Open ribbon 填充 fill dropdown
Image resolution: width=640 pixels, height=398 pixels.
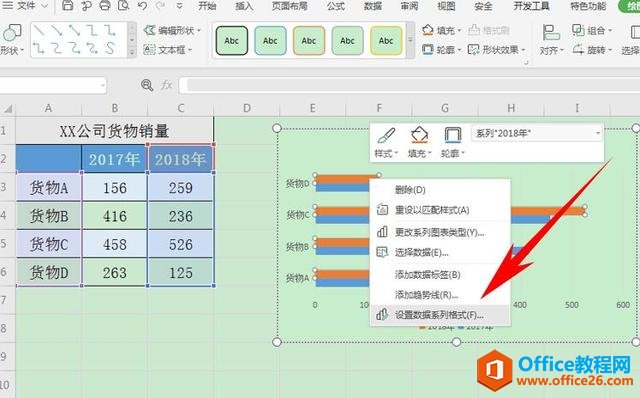click(x=442, y=31)
